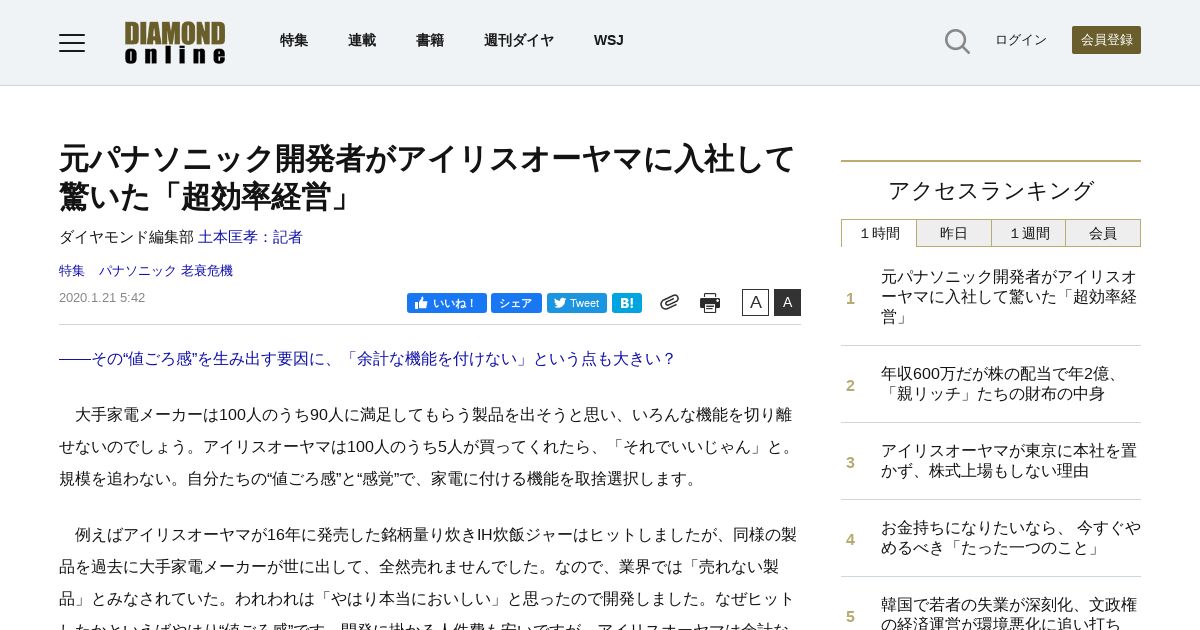Open the パナソニック 老衰危機 series link

(x=165, y=271)
